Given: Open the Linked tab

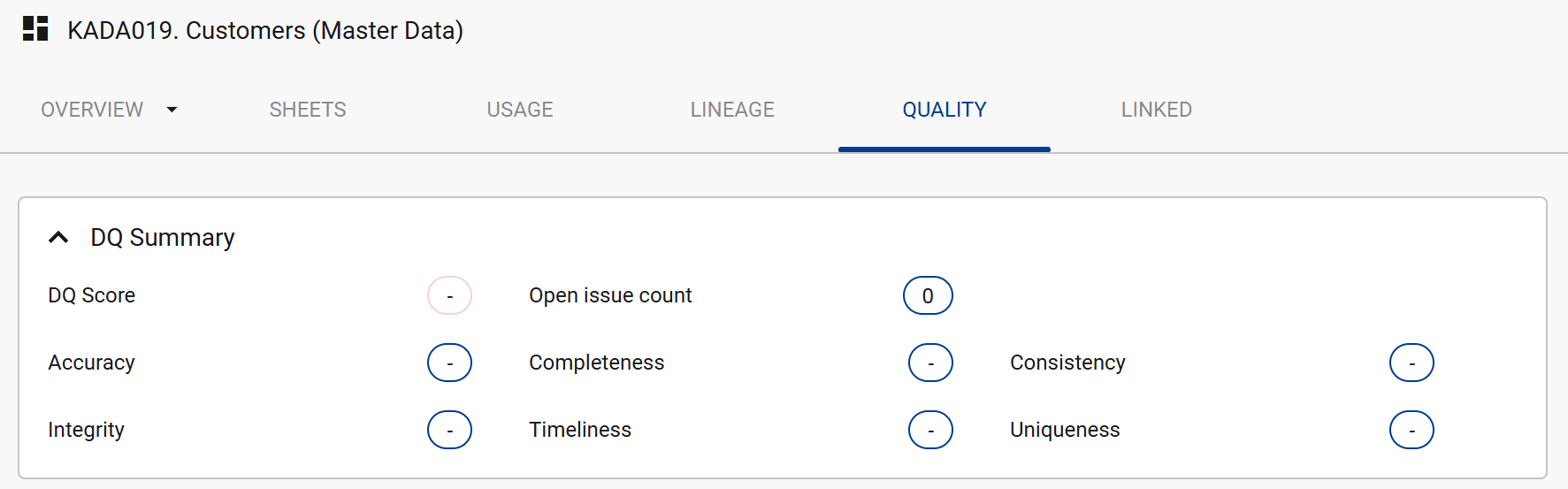Looking at the screenshot, I should (1157, 110).
